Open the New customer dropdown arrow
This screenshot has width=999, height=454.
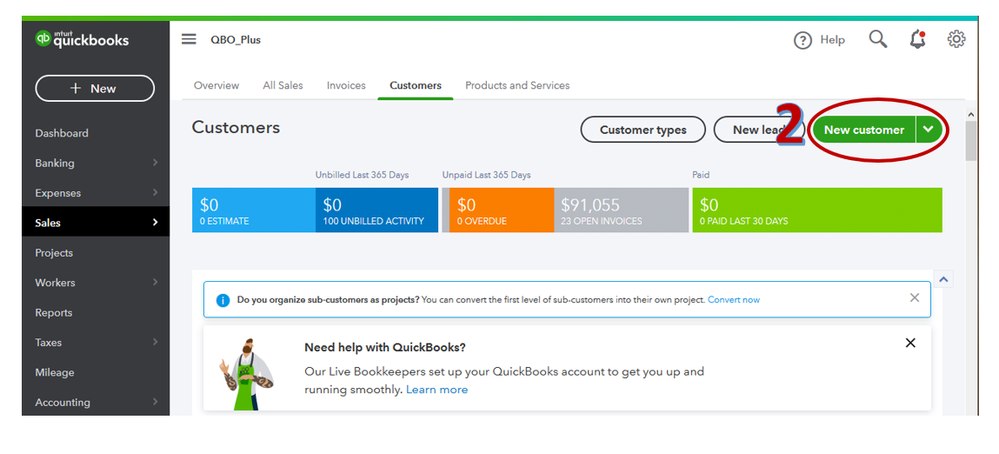coord(929,129)
